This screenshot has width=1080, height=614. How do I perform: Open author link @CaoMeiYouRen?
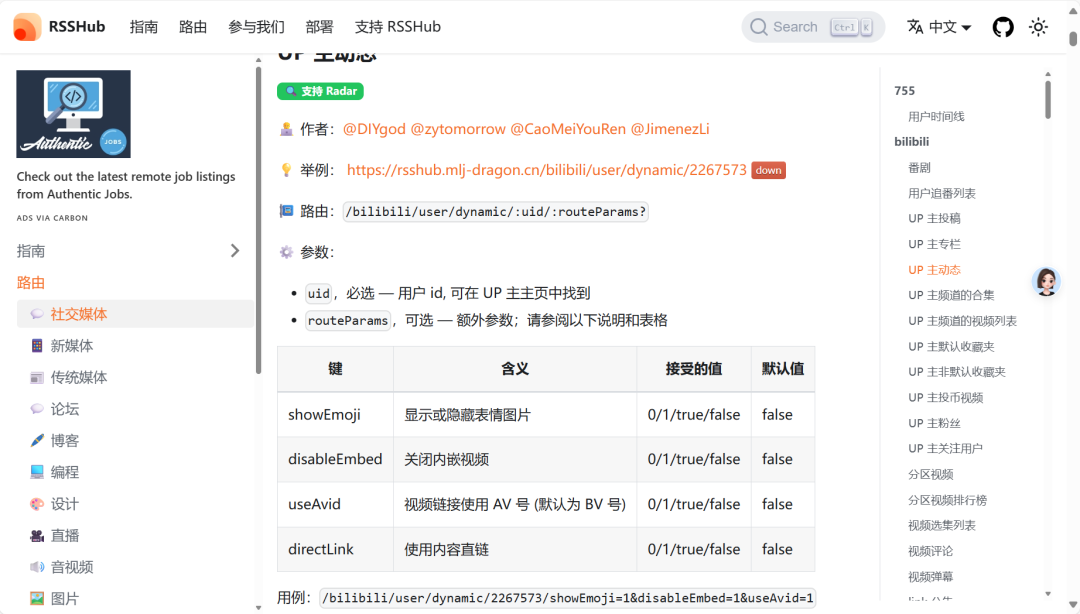point(568,129)
